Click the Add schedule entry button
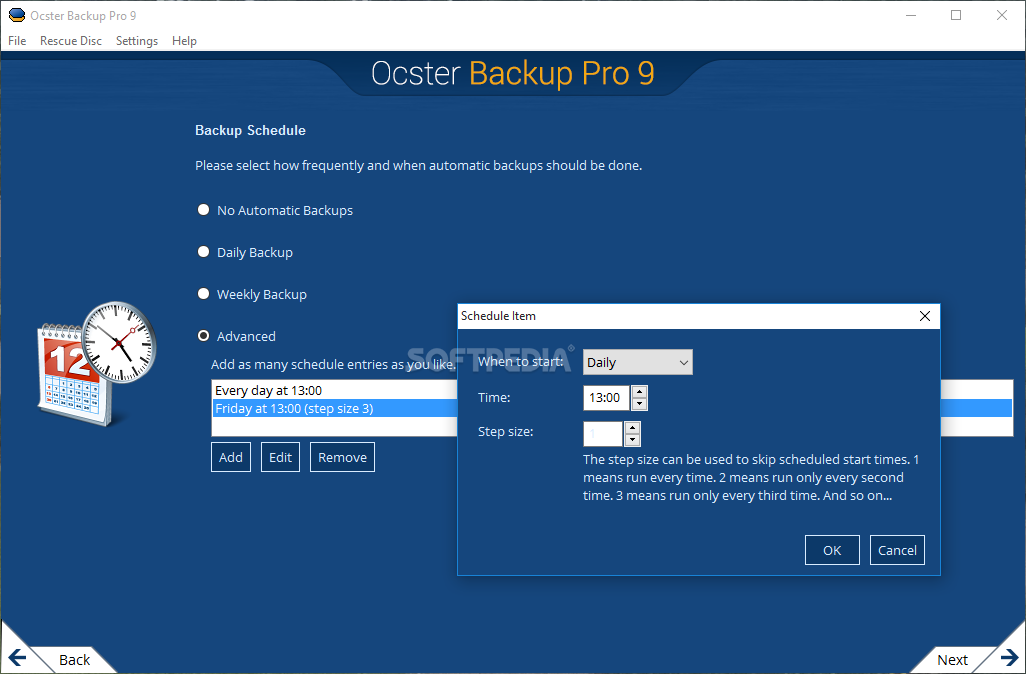 tap(231, 457)
